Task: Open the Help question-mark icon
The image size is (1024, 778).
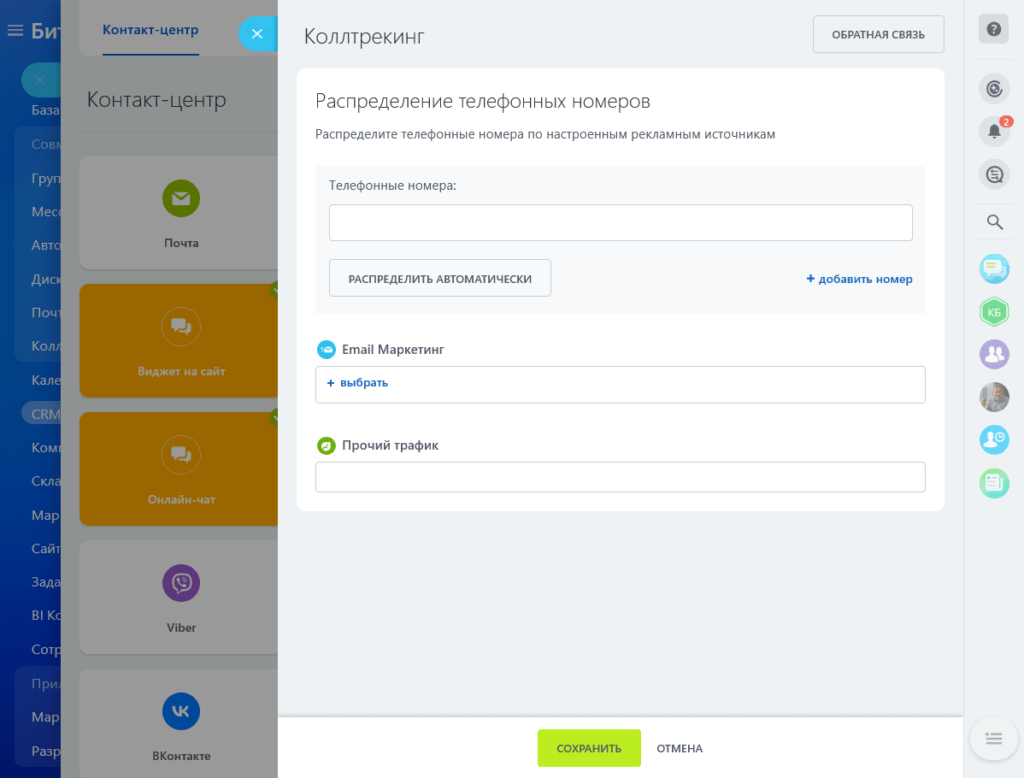Action: [x=993, y=28]
